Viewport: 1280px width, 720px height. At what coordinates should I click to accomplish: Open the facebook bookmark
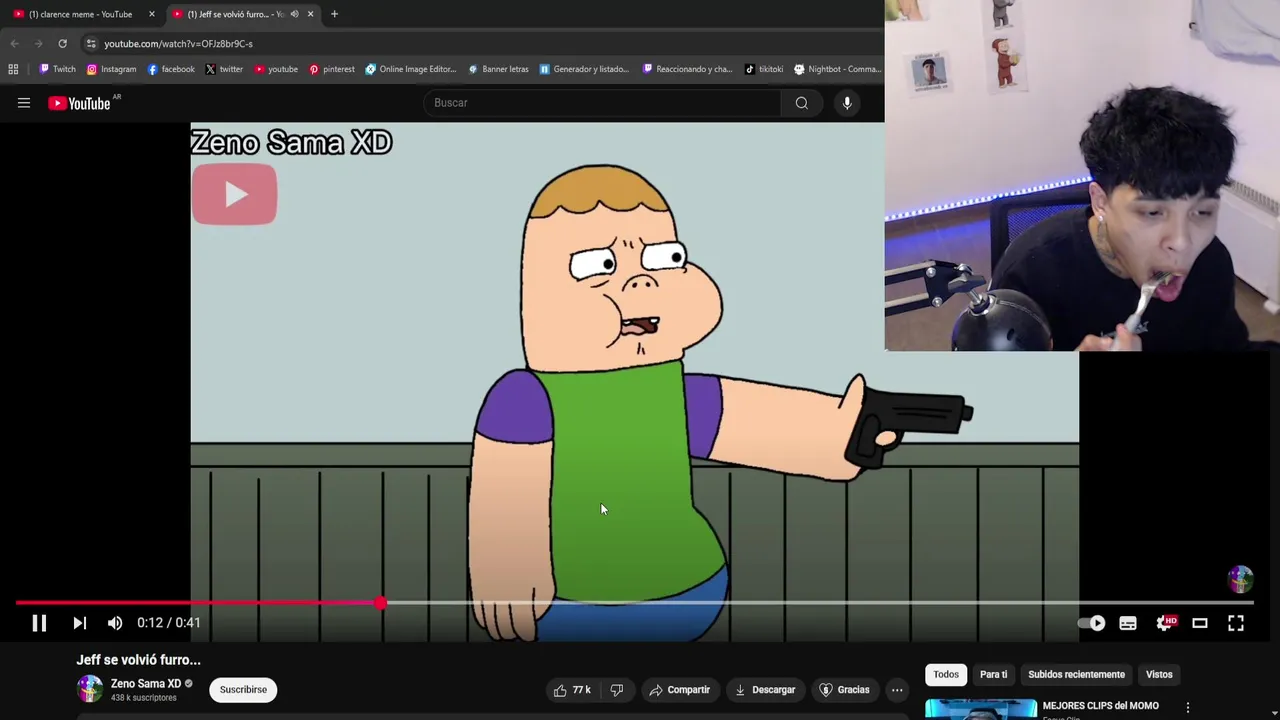(x=171, y=69)
